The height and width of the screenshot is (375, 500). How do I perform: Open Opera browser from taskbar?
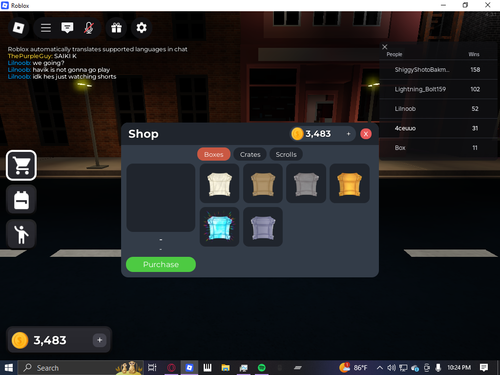pyautogui.click(x=171, y=368)
